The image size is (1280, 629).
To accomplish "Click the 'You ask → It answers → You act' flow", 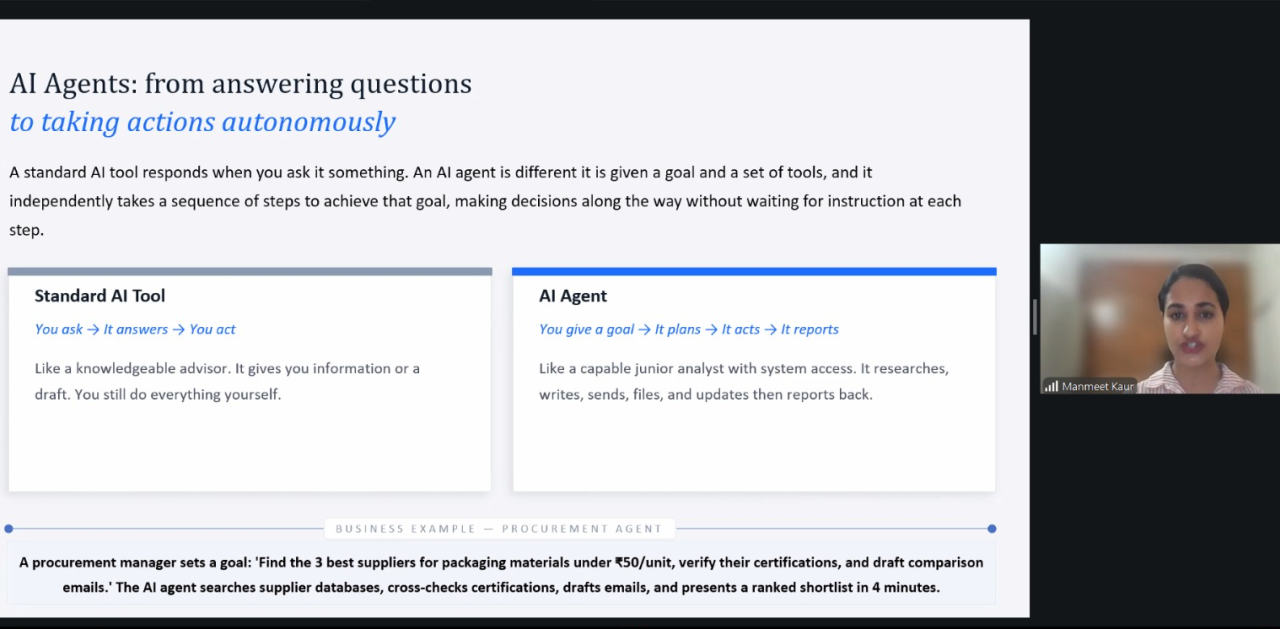I will (135, 329).
